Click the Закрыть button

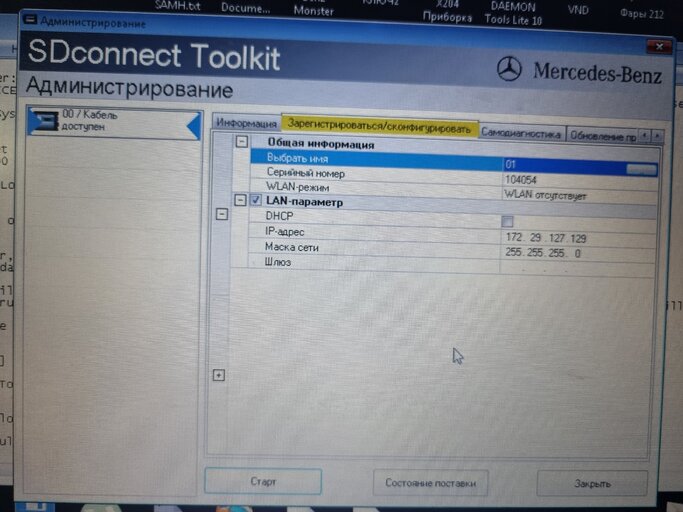[592, 483]
